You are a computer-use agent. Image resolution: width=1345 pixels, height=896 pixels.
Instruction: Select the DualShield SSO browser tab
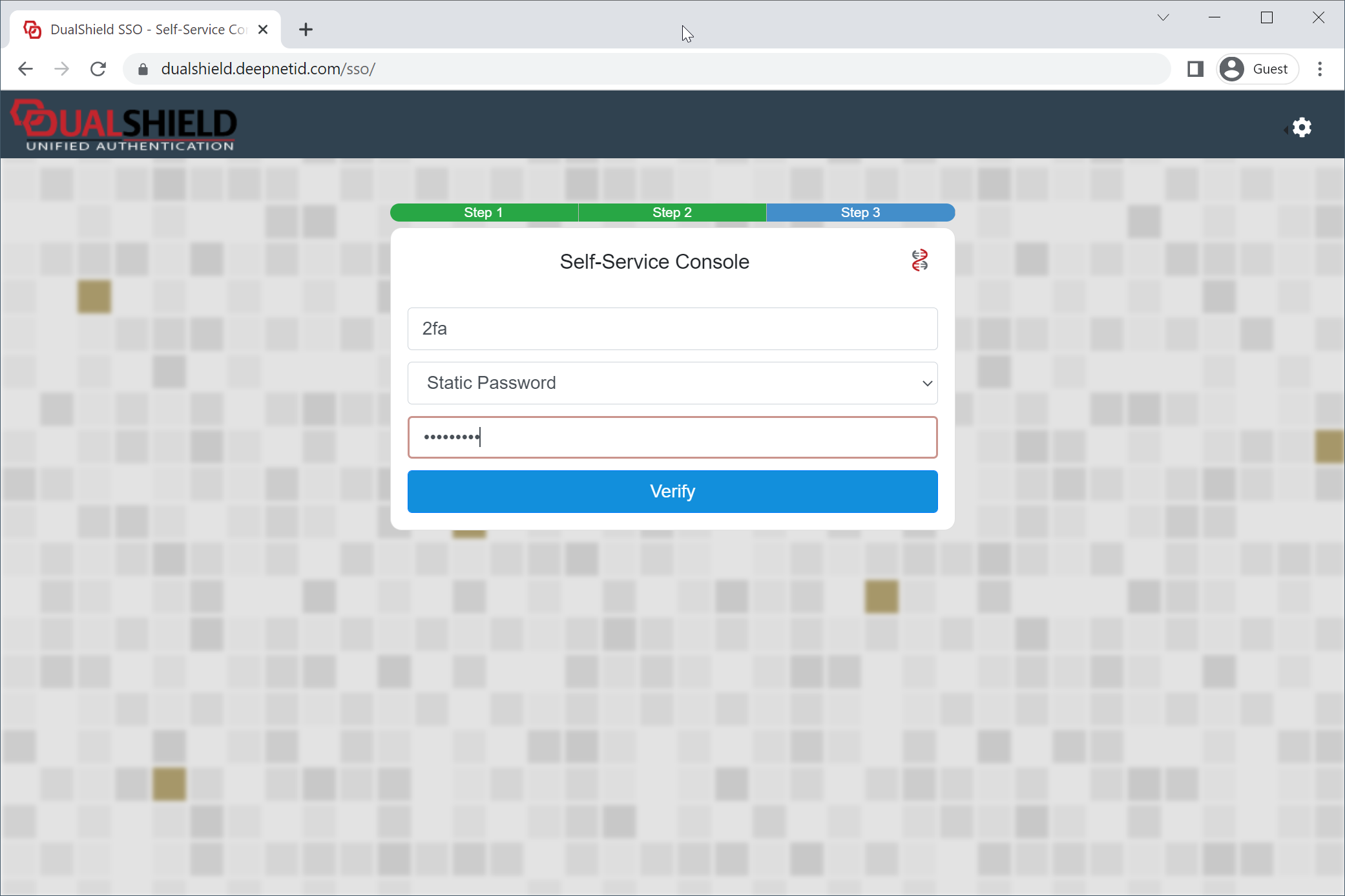click(x=147, y=30)
